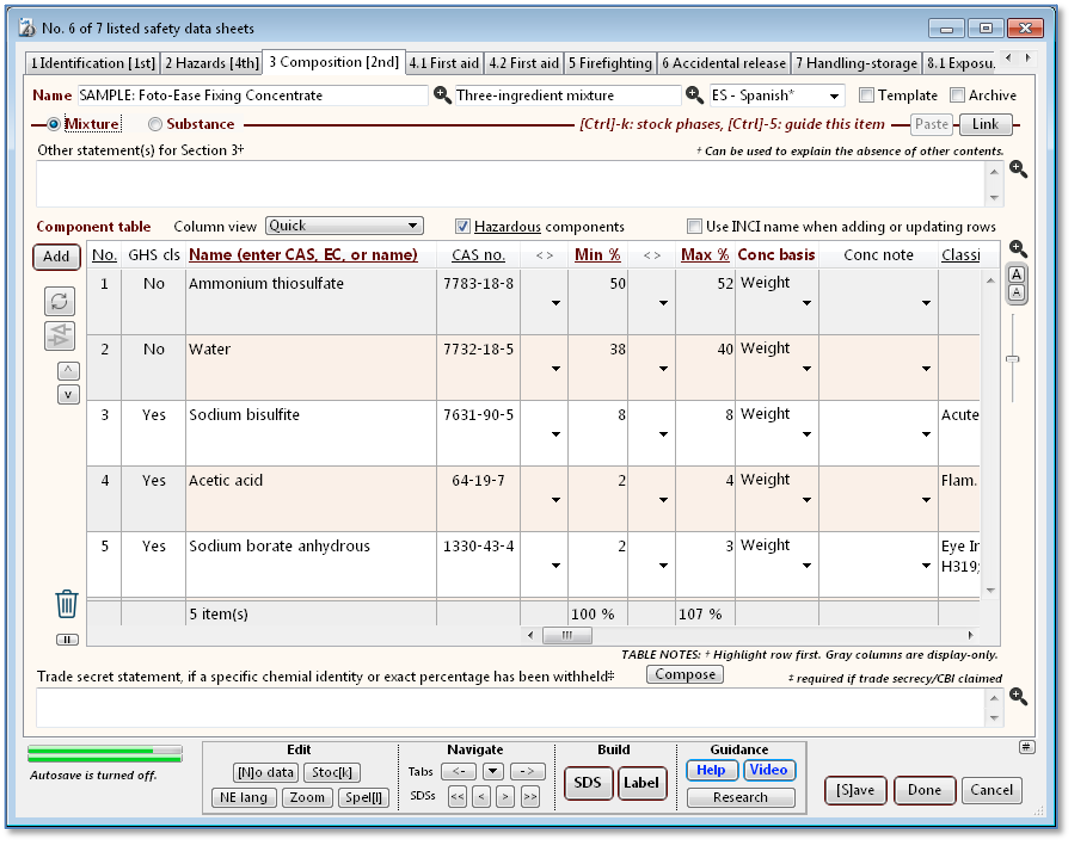Open Conc note dropdown for Sodium bisulfite
The image size is (1070, 841).
click(926, 434)
